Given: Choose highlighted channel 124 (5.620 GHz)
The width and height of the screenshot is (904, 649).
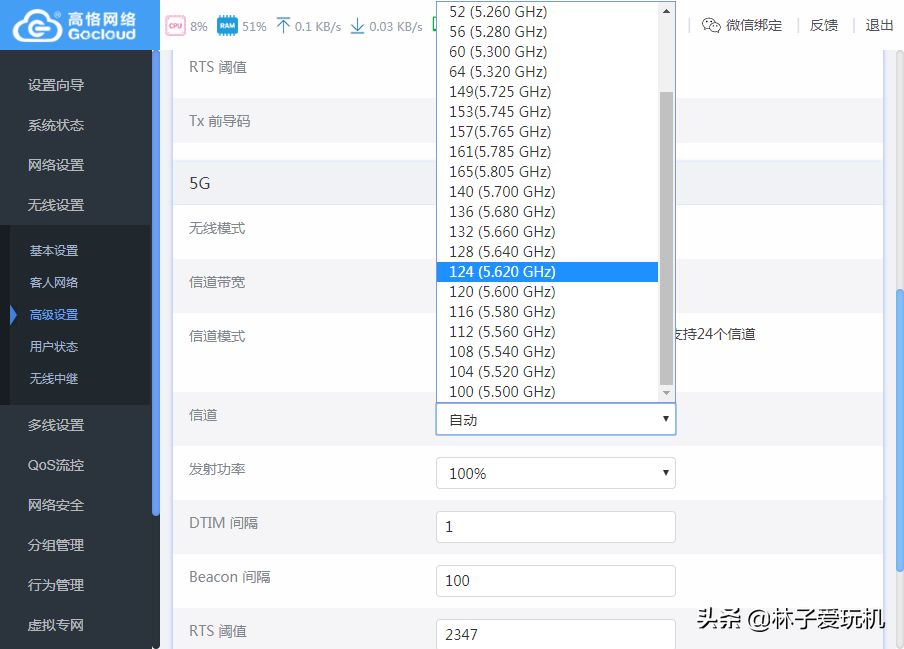Looking at the screenshot, I should (547, 271).
